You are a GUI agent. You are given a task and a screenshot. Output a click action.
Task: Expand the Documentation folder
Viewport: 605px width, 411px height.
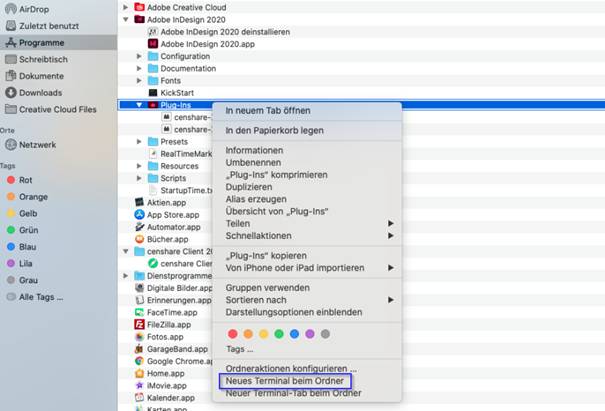139,68
